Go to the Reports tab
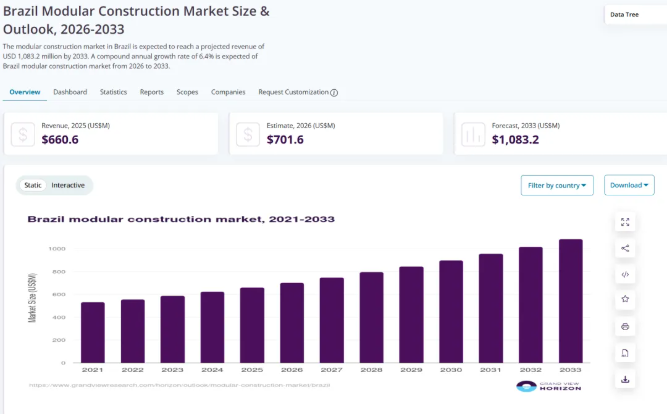This screenshot has height=420, width=669. (x=151, y=92)
